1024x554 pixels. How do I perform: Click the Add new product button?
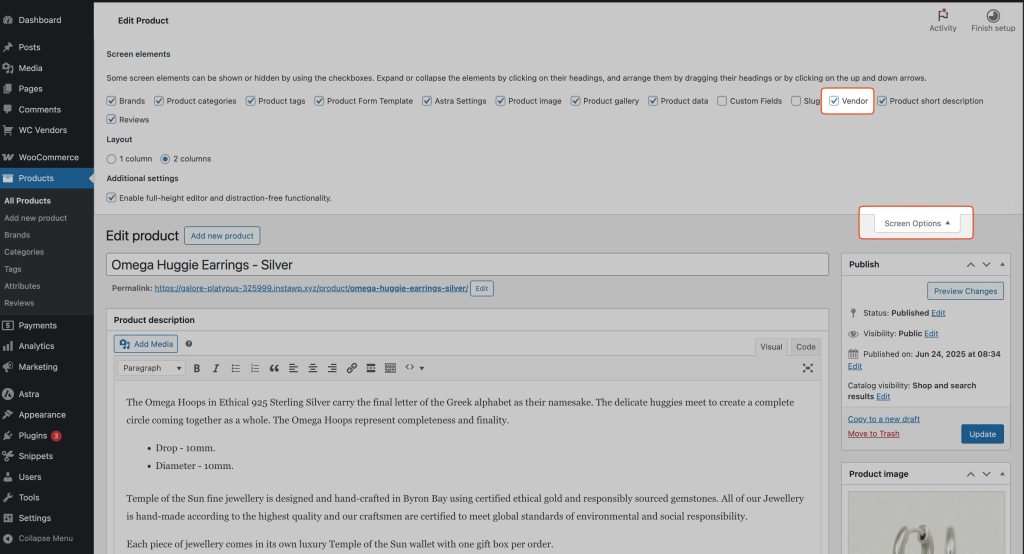(222, 235)
